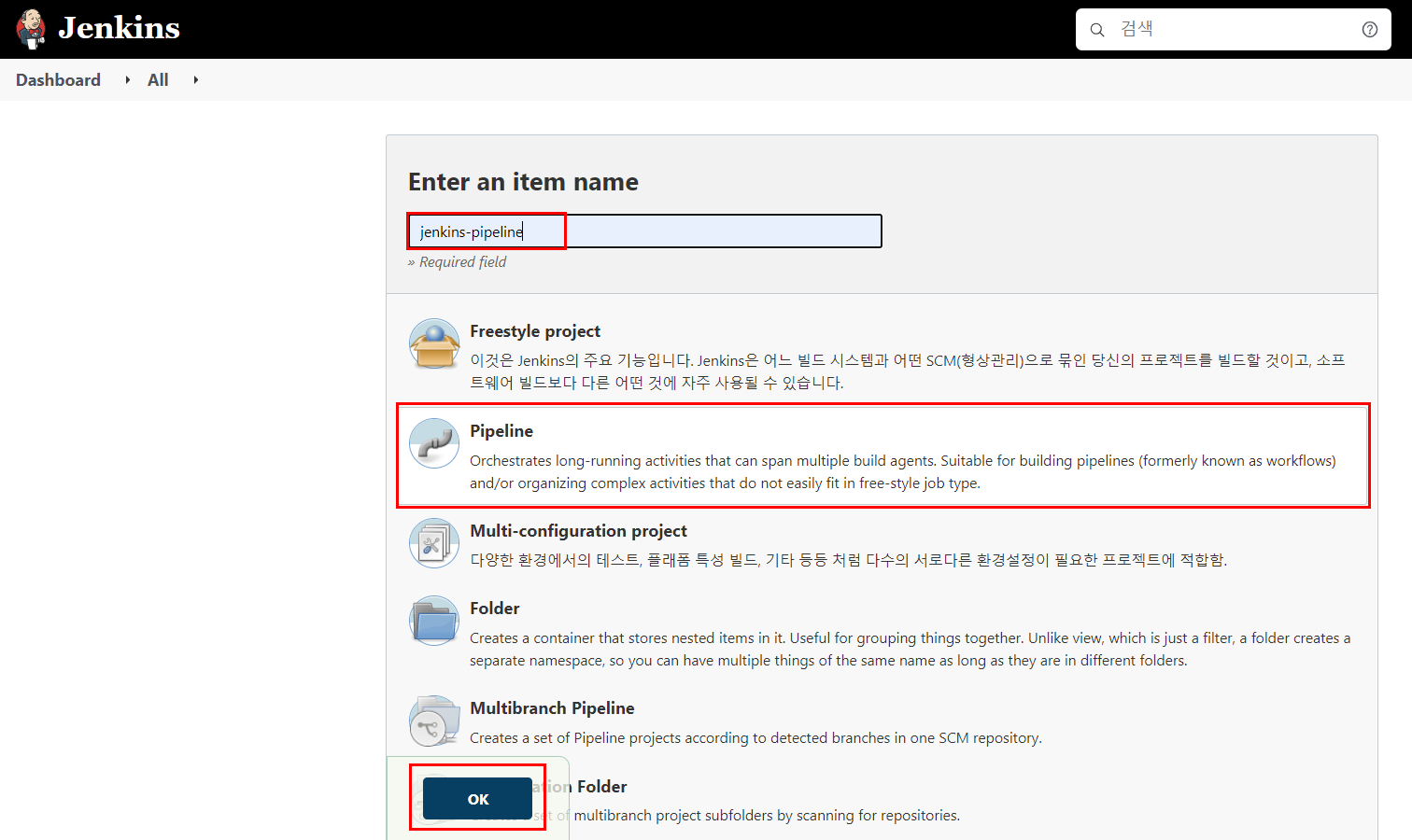The width and height of the screenshot is (1412, 840).
Task: Choose the Folder item type title
Action: click(x=494, y=609)
